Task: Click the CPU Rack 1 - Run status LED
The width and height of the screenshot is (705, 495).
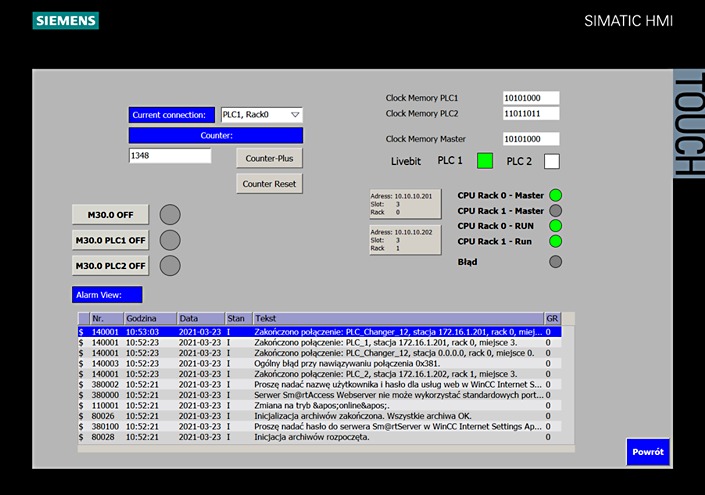Action: [556, 241]
